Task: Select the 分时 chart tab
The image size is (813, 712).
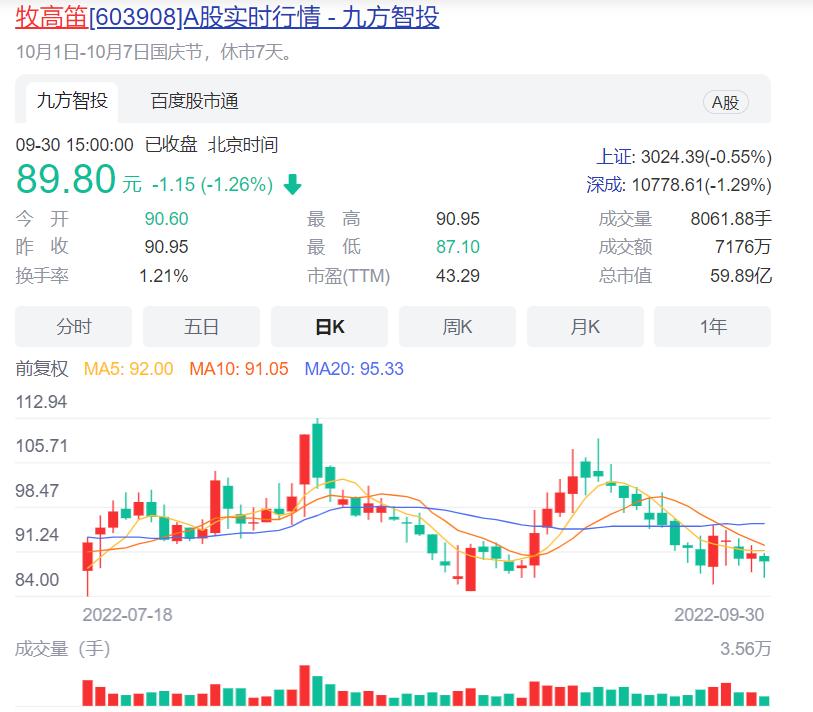Action: [73, 327]
